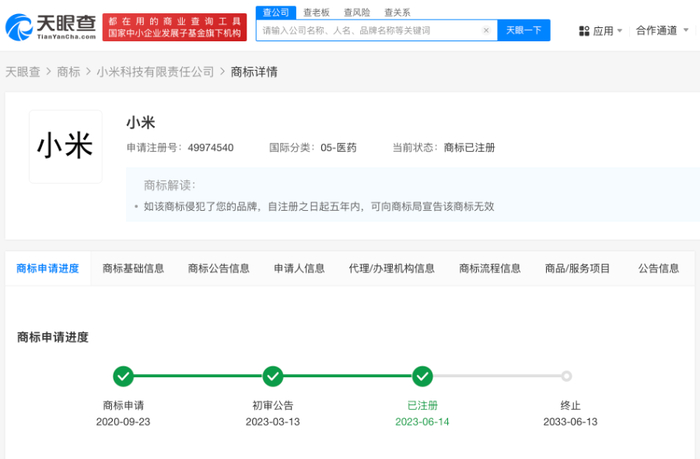This screenshot has width=700, height=459.
Task: Switch to 查风险 search tab
Action: coord(356,12)
